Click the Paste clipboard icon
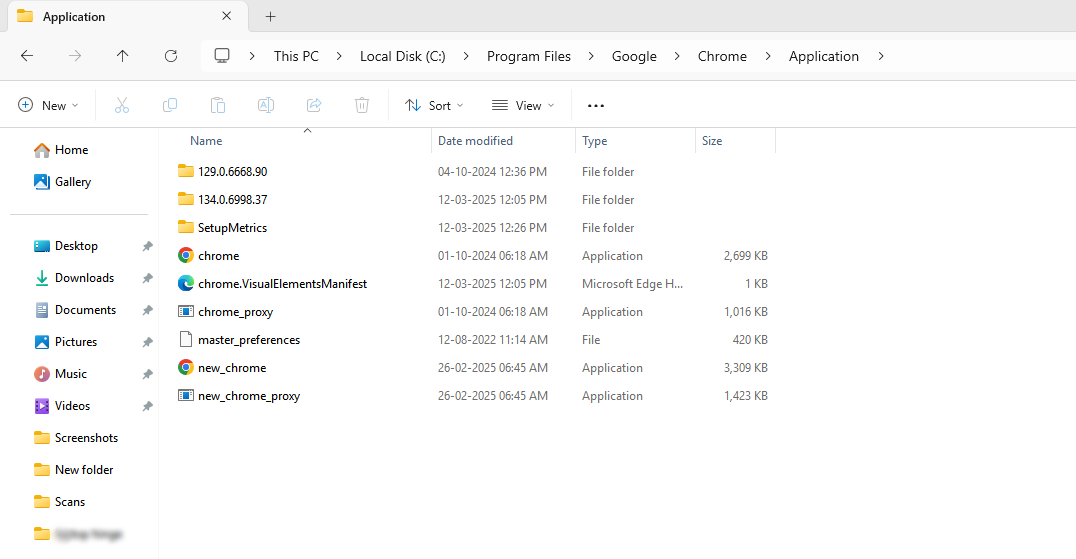This screenshot has width=1076, height=559. (218, 105)
